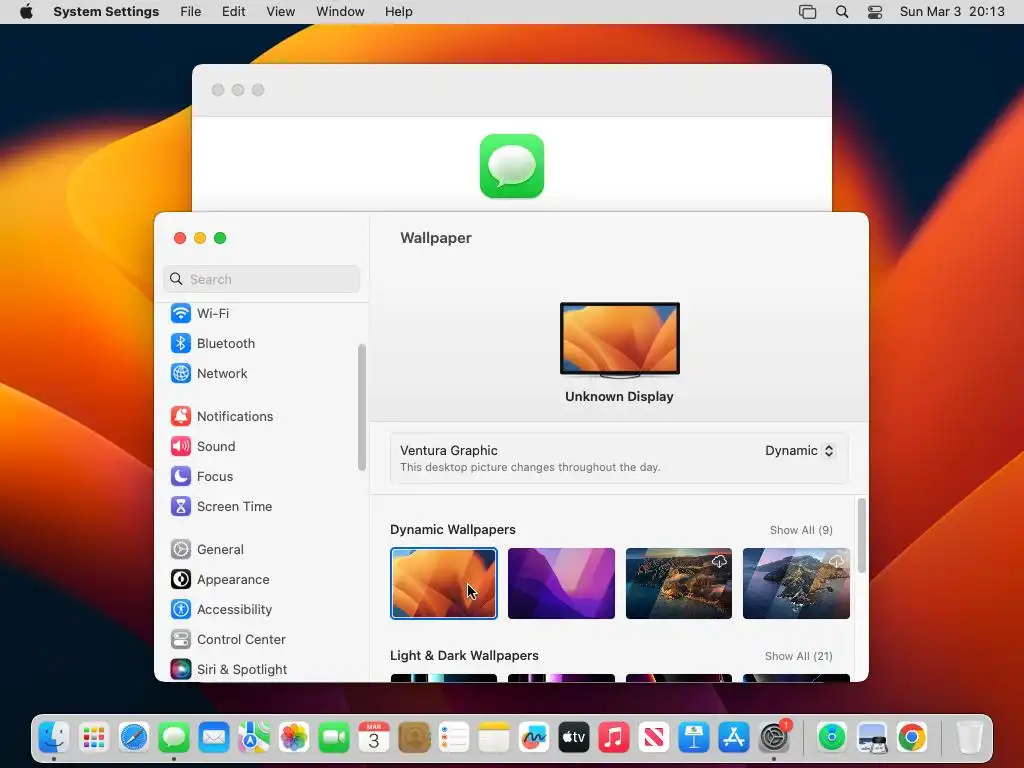Image resolution: width=1024 pixels, height=768 pixels.
Task: Select the orange Ventura wallpaper thumbnail
Action: [443, 583]
